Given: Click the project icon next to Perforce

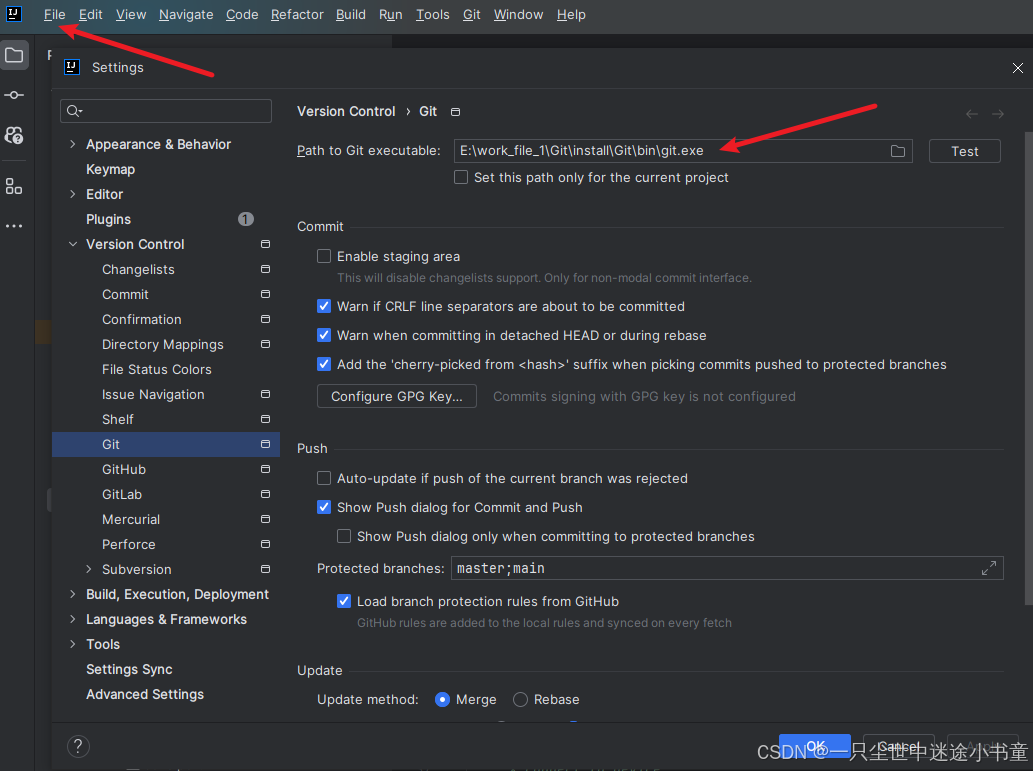Looking at the screenshot, I should click(x=265, y=544).
